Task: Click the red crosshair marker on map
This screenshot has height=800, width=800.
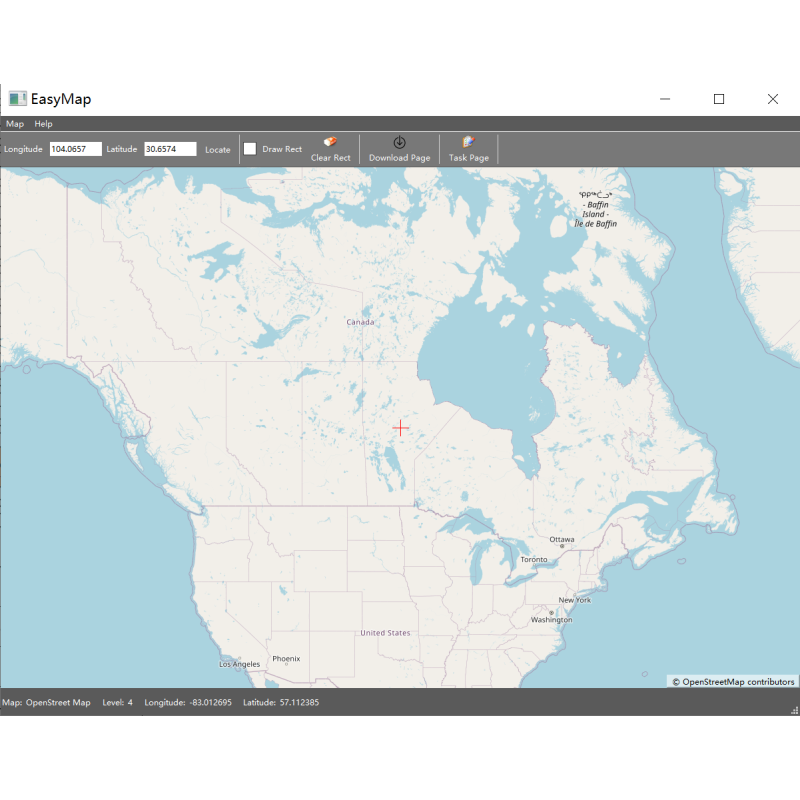Action: (400, 427)
